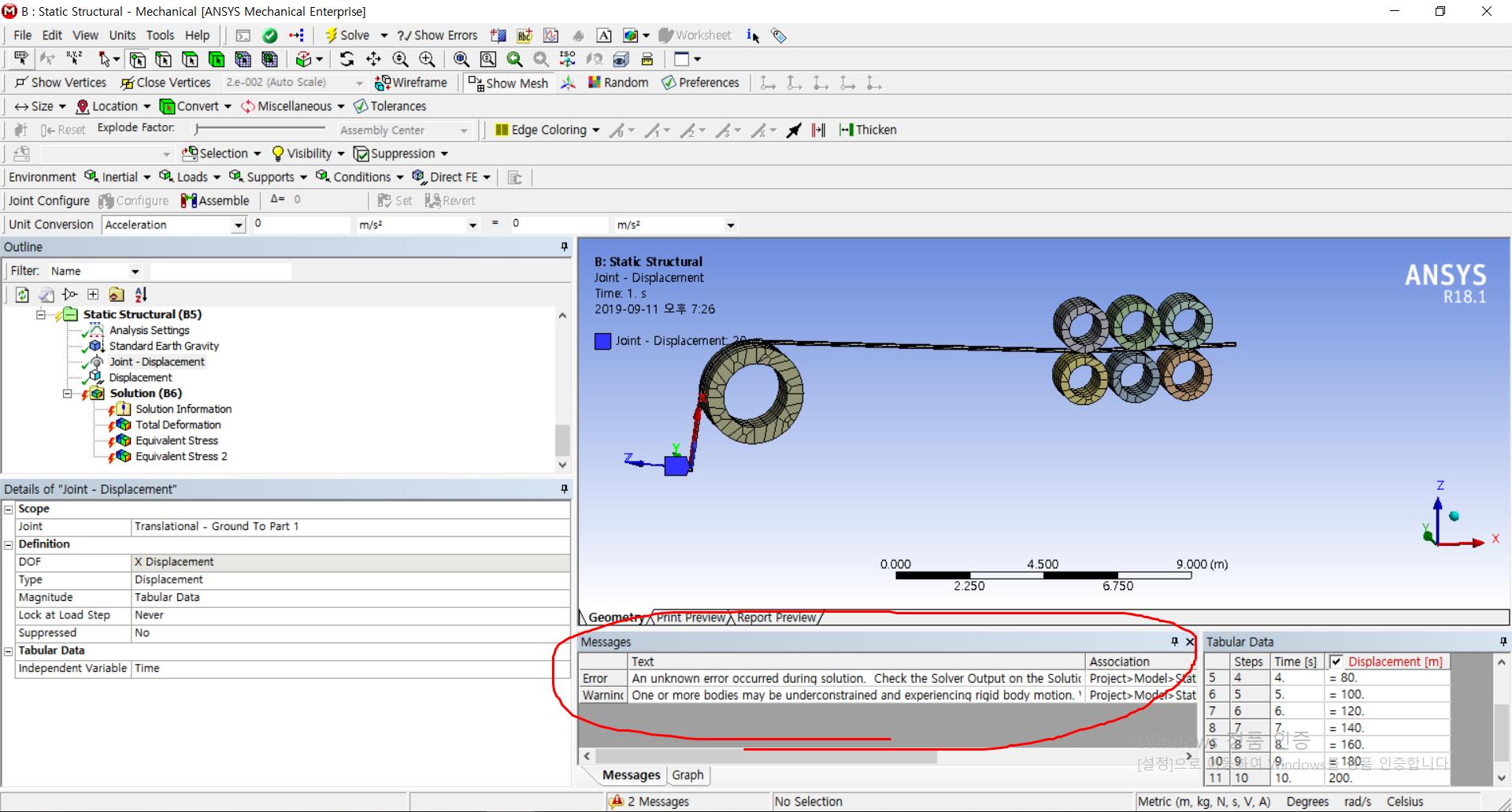Click the Explode Factor slider
This screenshot has width=1512, height=812.
(260, 128)
